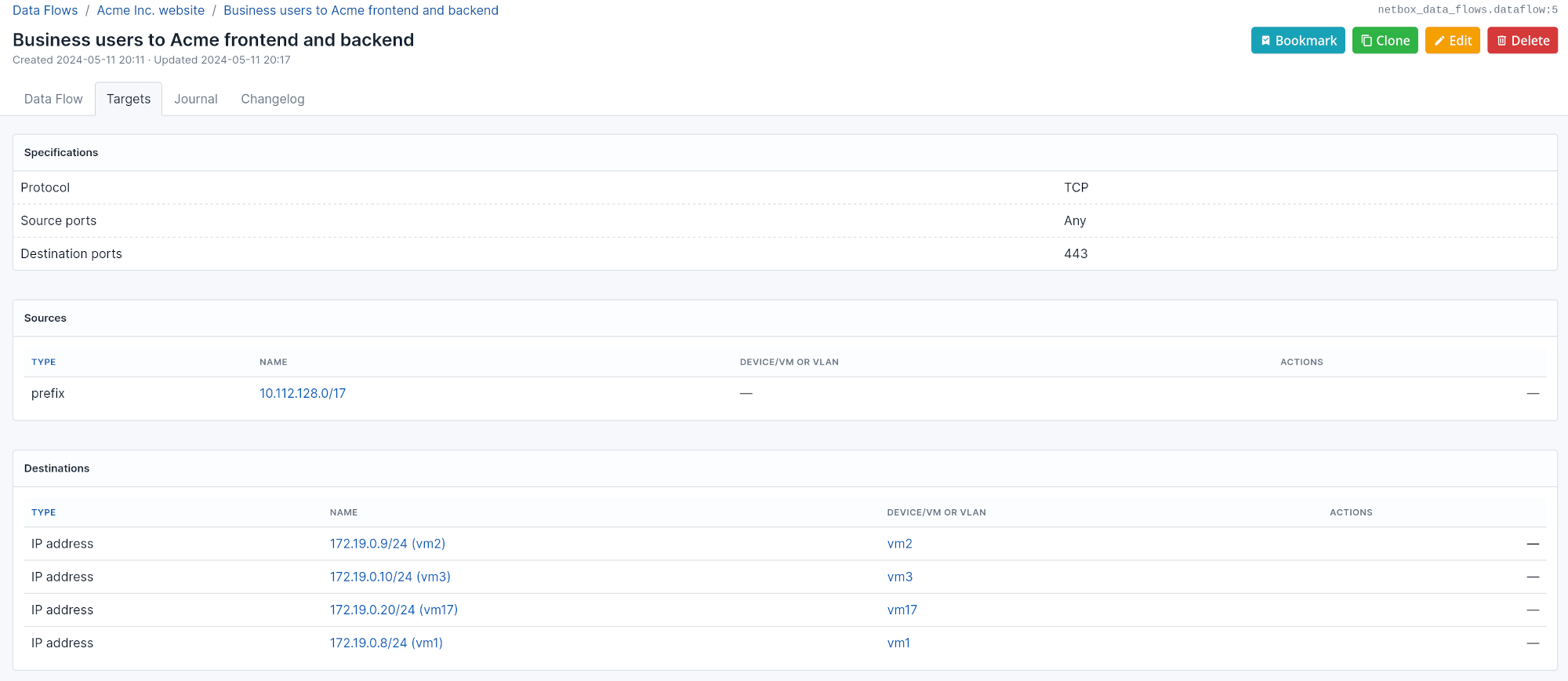
Task: Click the Bookmark button
Action: (x=1298, y=41)
